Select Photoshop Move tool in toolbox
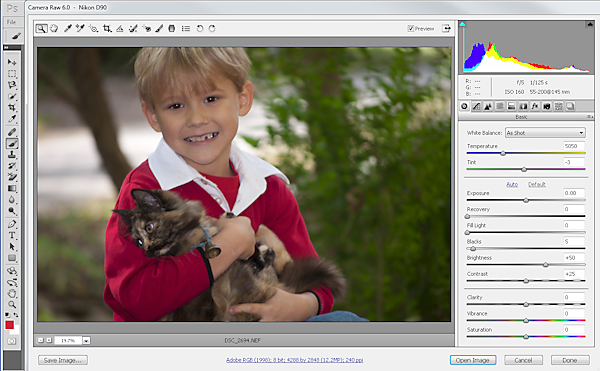Image resolution: width=600 pixels, height=371 pixels. 12,62
